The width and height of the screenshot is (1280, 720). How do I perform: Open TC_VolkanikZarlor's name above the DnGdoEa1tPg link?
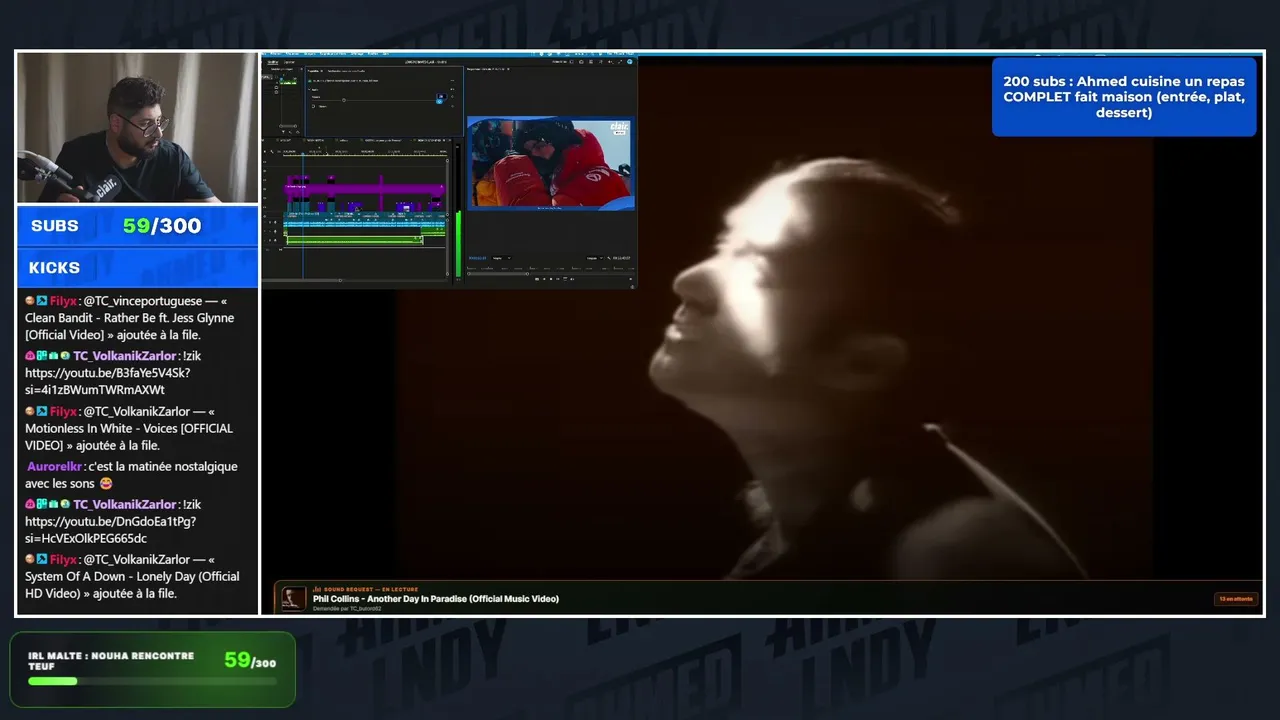[x=124, y=505]
